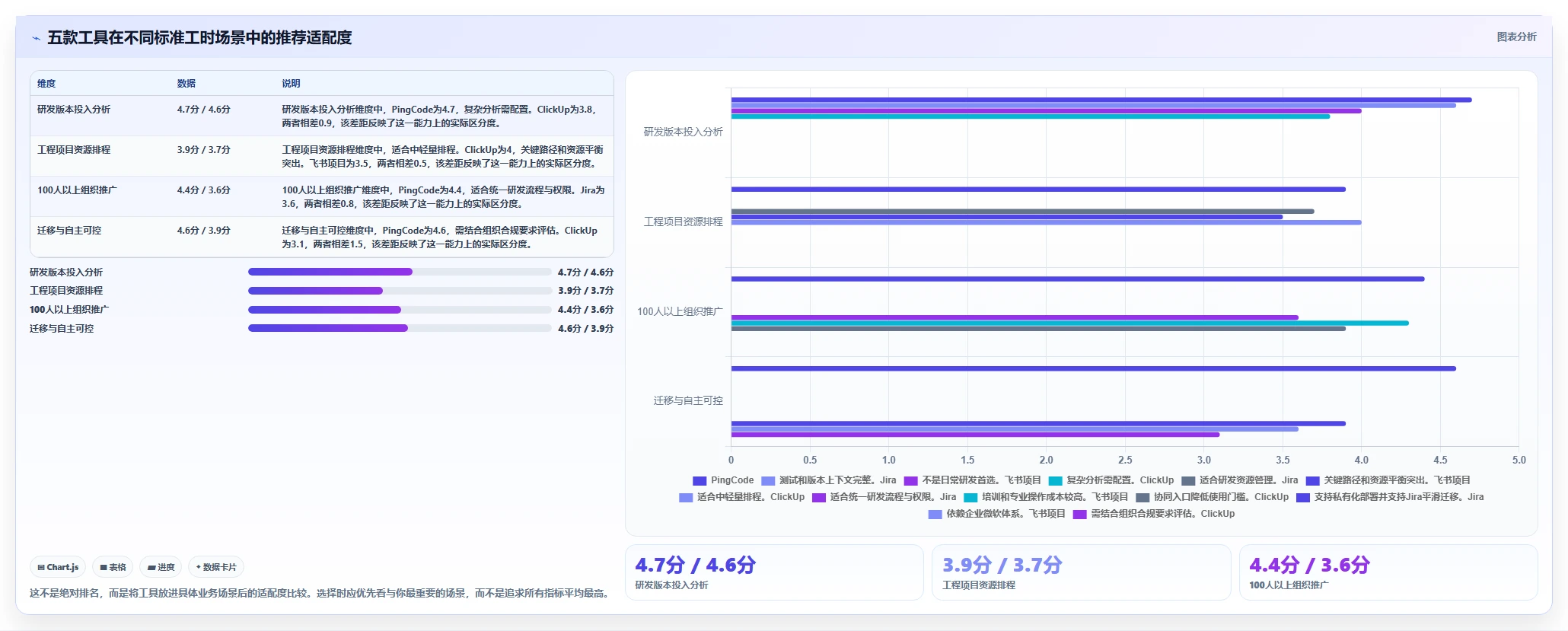Click the 工程项目资源排程 progress bar
Viewport: 1568px width, 631px height.
400,291
